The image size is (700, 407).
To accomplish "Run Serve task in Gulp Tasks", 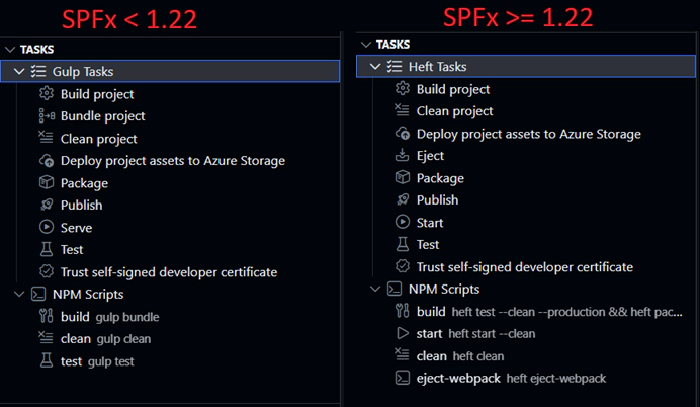I will [x=76, y=228].
